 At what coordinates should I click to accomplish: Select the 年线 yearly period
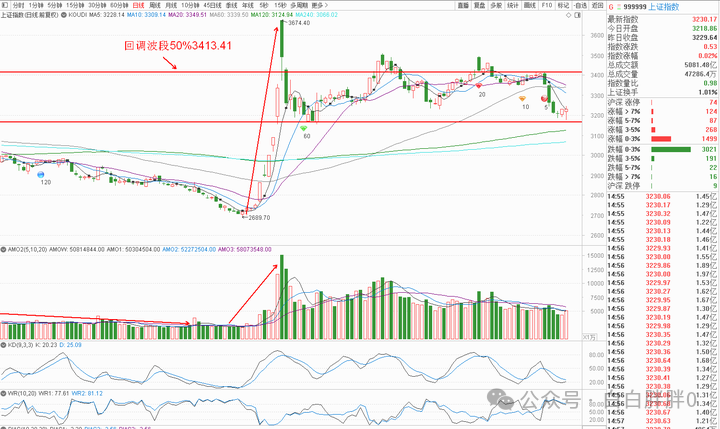tap(248, 5)
